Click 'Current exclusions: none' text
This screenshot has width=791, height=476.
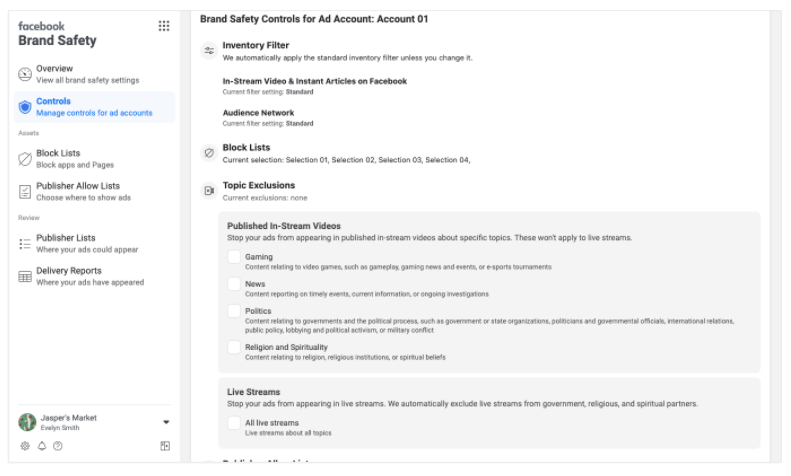coord(265,198)
